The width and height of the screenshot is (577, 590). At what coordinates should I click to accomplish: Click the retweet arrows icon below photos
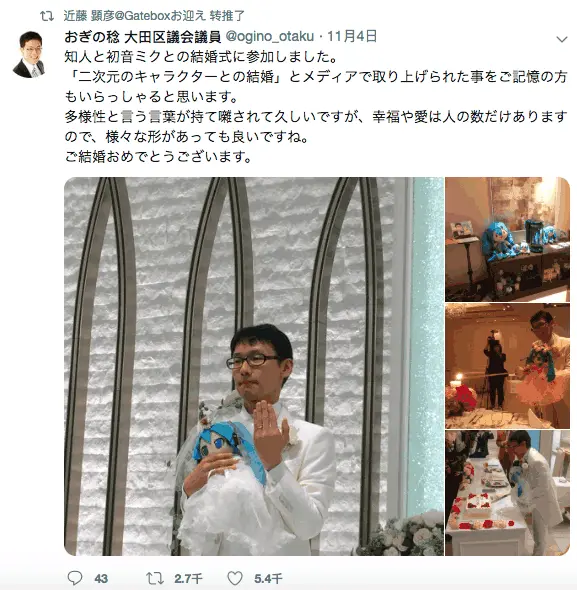point(155,578)
